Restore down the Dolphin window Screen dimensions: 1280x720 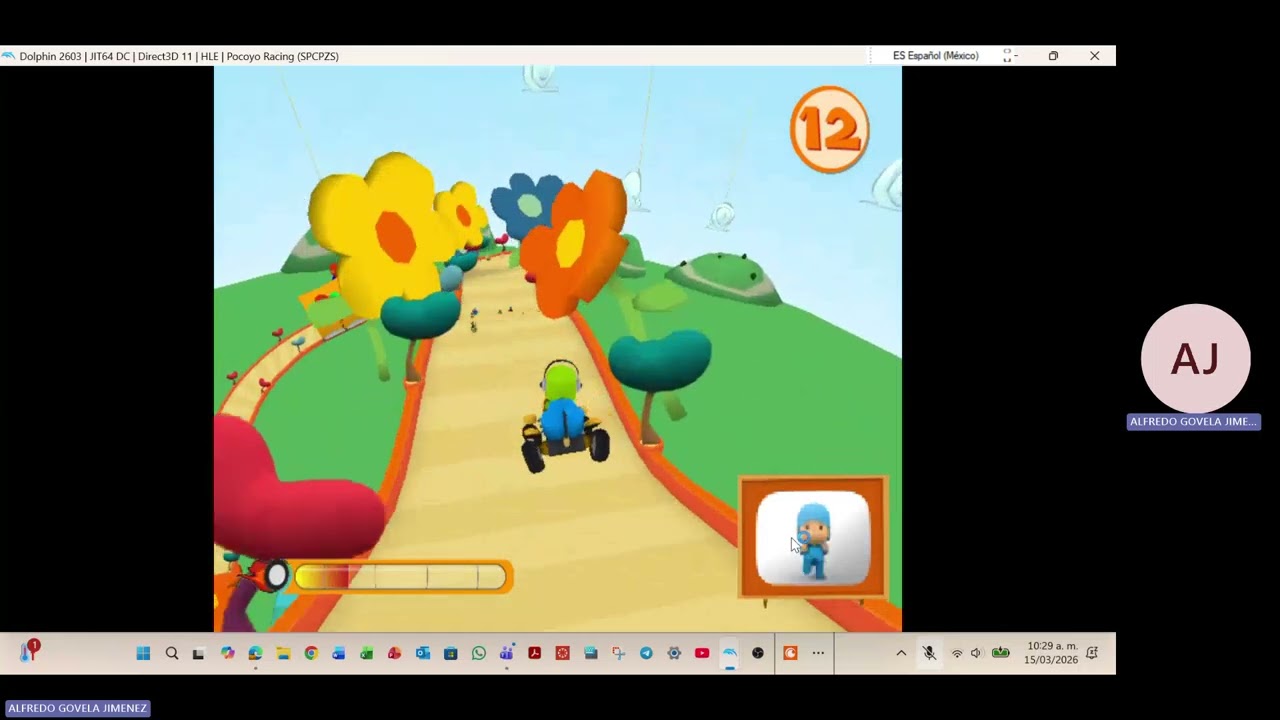click(x=1053, y=56)
